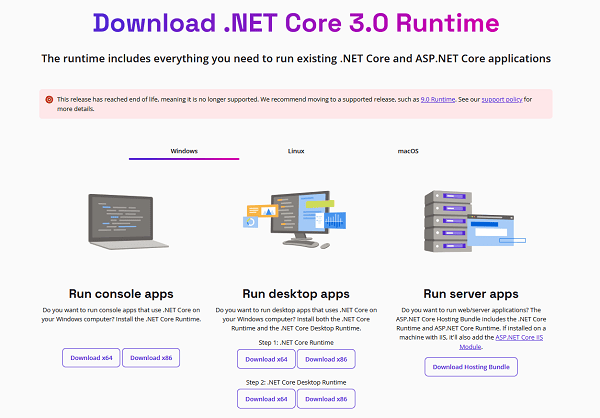This screenshot has width=600, height=418.
Task: Click Download Hosting Bundle button
Action: (x=471, y=367)
